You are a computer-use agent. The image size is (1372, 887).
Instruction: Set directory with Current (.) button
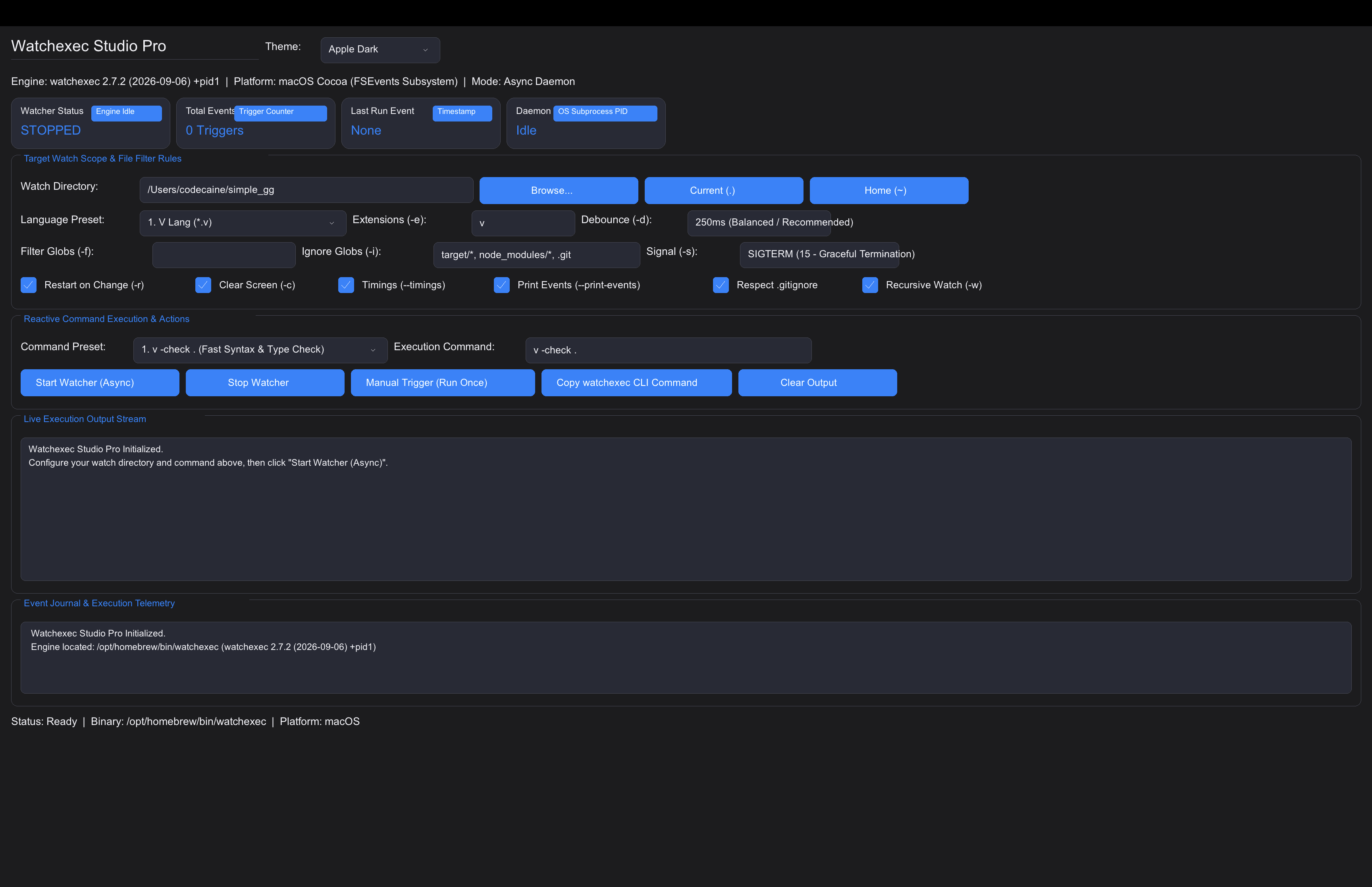coord(724,191)
